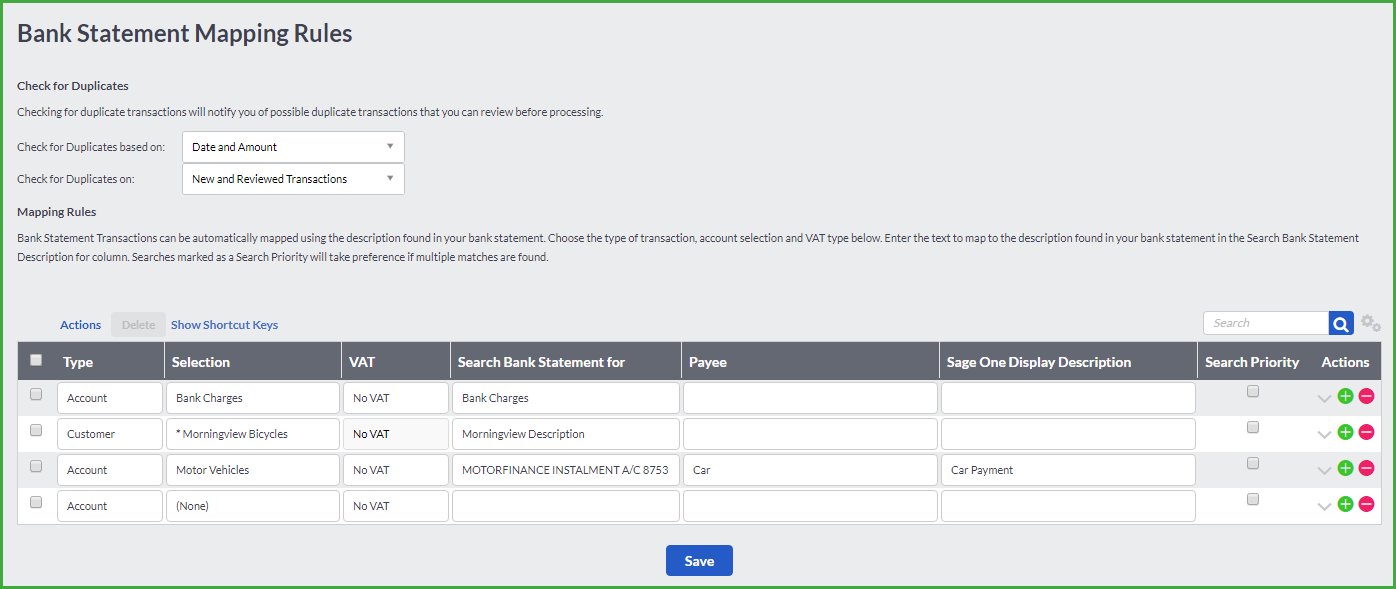Viewport: 1396px width, 589px height.
Task: Open the Show Shortcut Keys link
Action: 224,325
